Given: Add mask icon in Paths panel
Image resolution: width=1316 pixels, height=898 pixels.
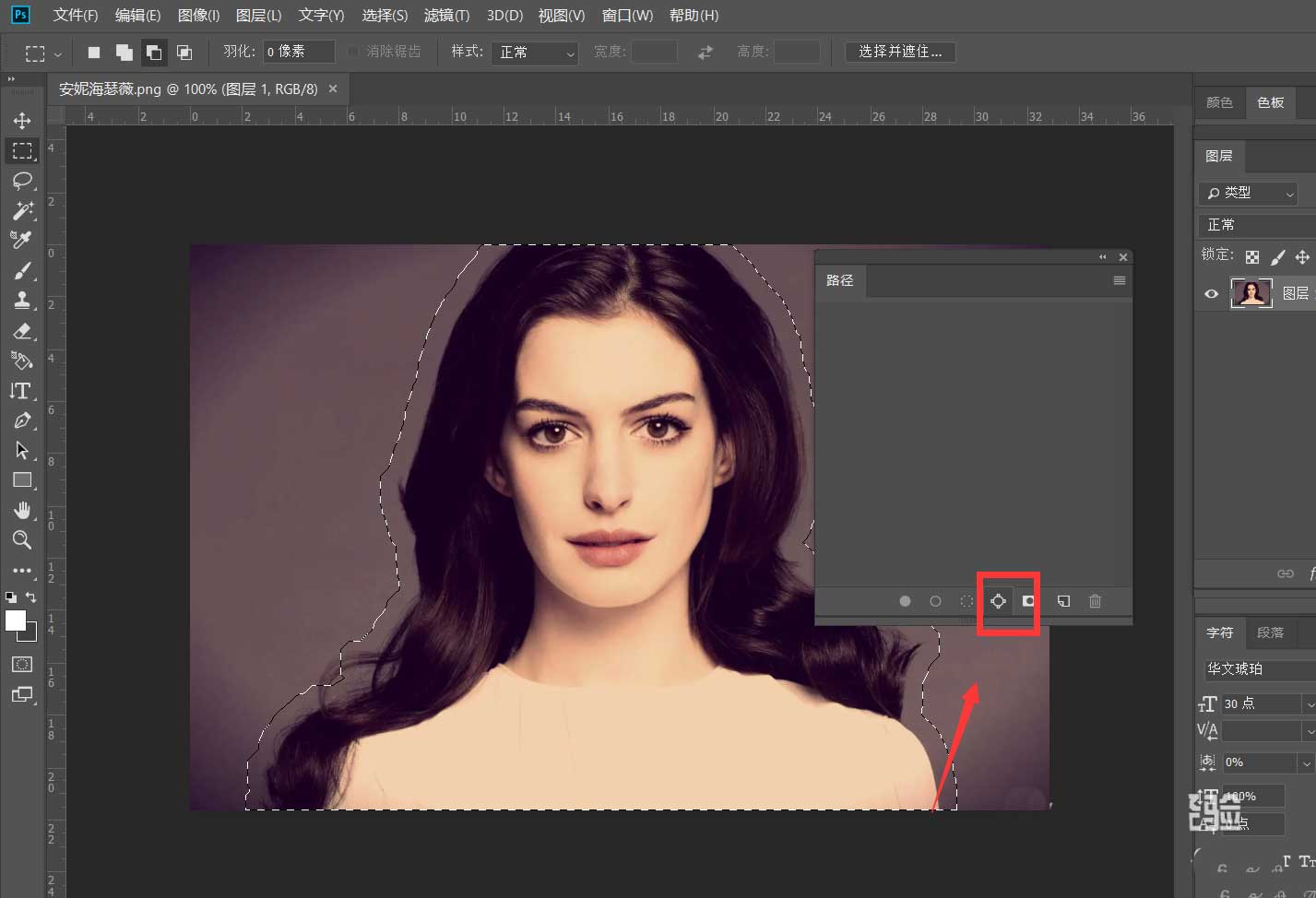Looking at the screenshot, I should click(1028, 601).
